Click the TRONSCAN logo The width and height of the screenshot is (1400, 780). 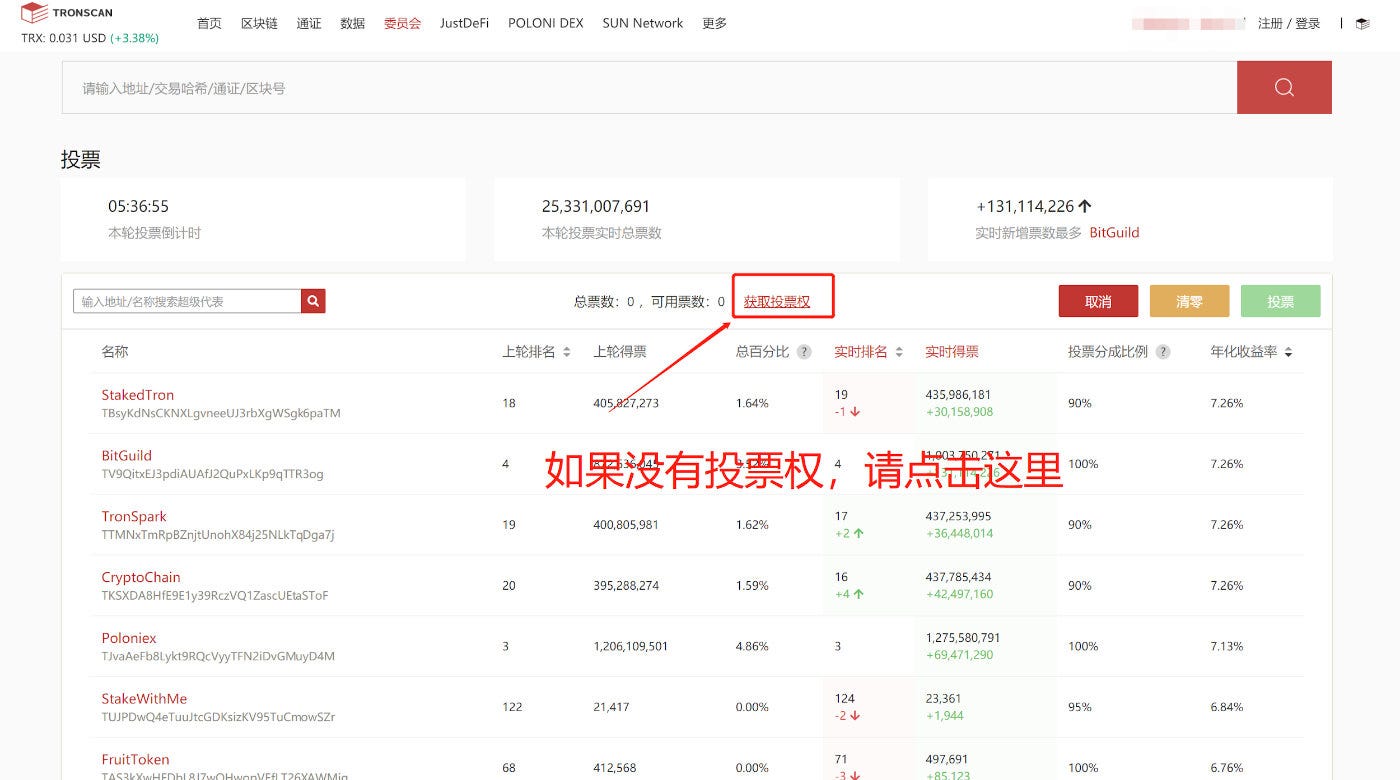pos(67,13)
